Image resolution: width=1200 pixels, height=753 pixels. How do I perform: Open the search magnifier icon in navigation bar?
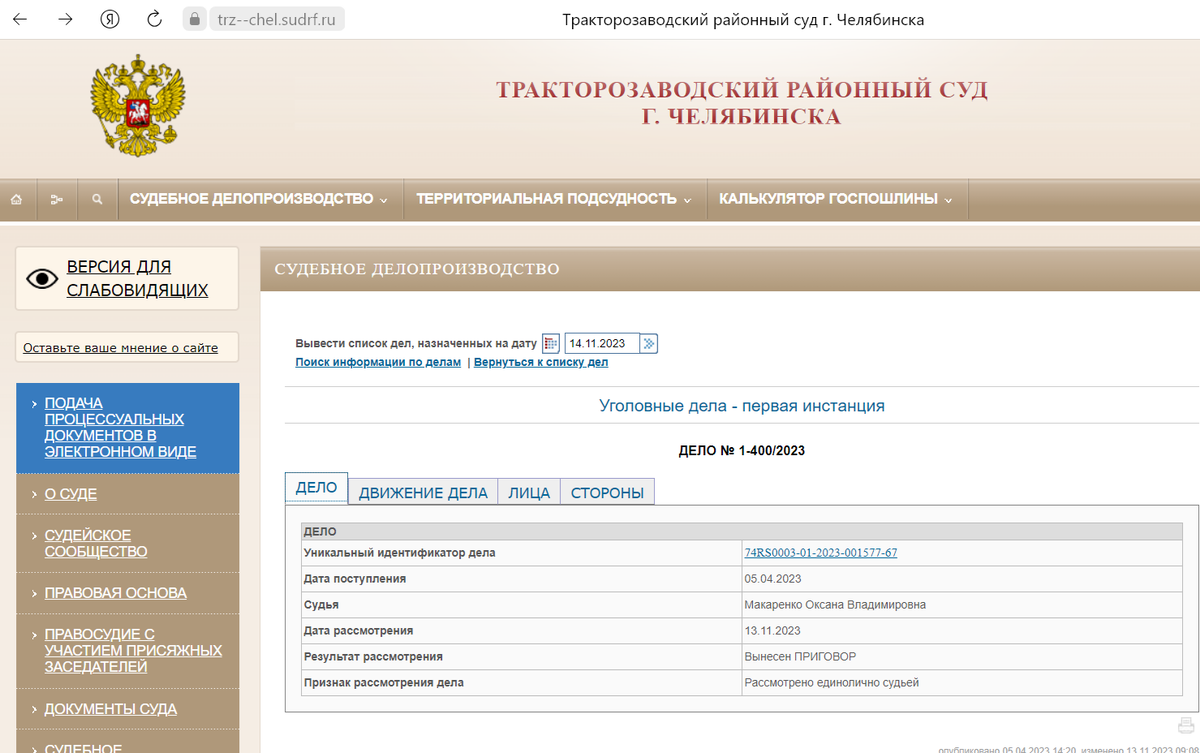(x=97, y=199)
